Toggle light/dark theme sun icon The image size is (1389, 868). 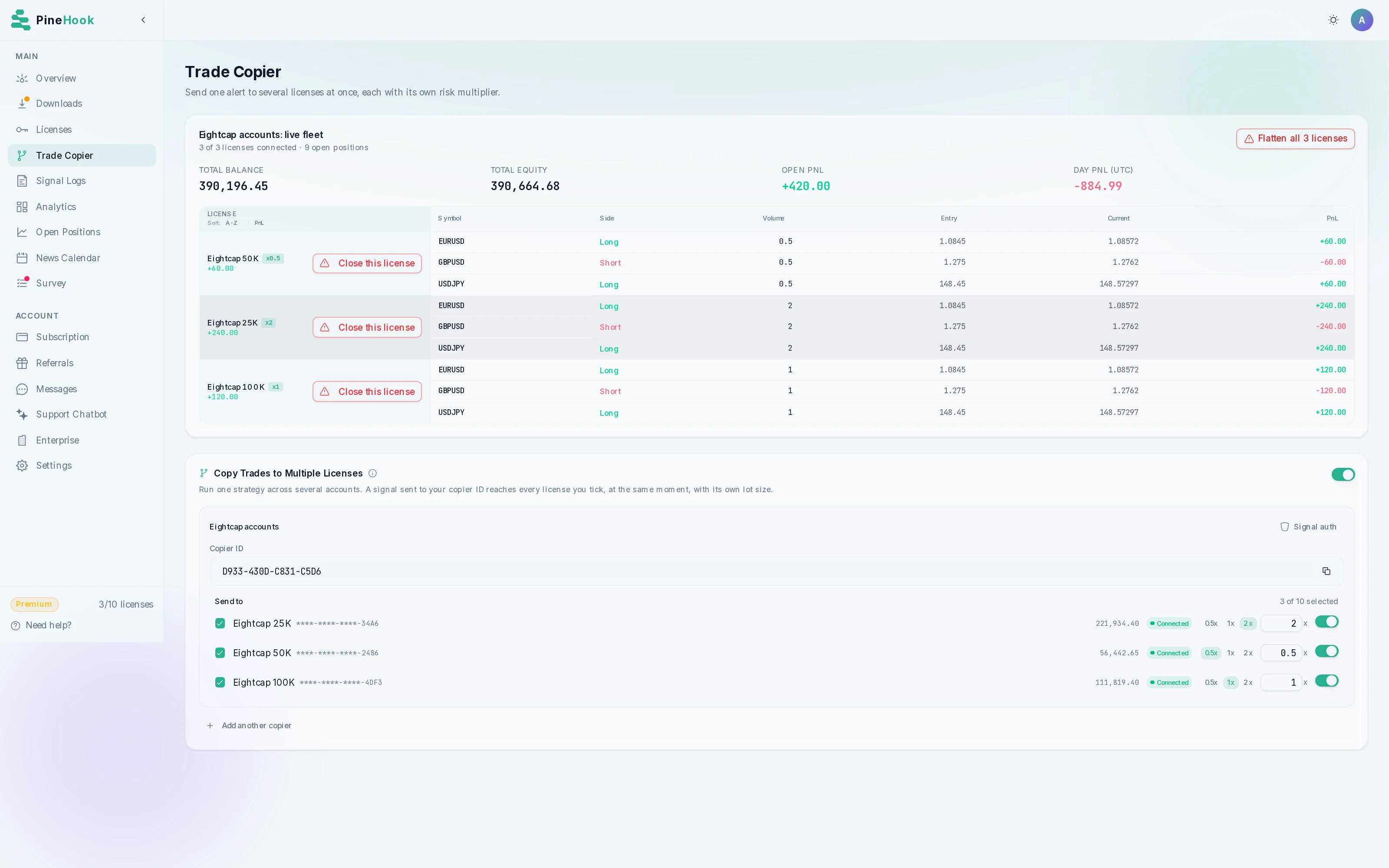click(x=1333, y=20)
